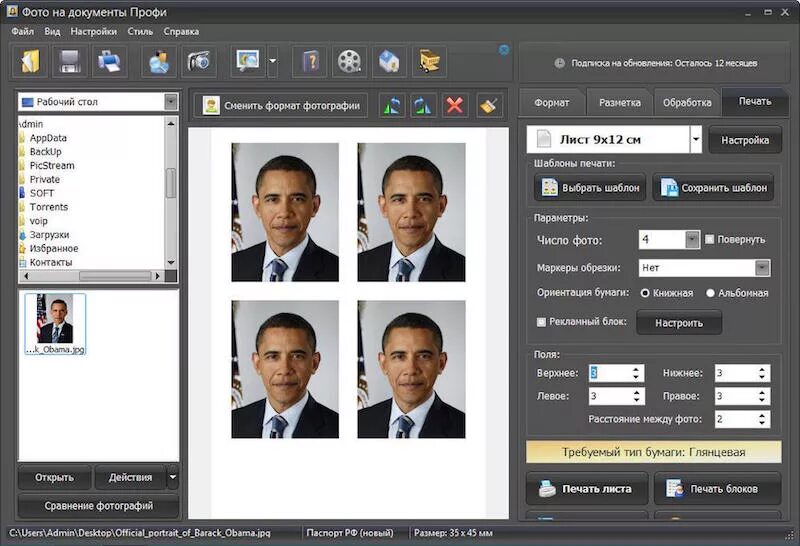Clear with the brush icon
This screenshot has height=546, width=800.
[x=489, y=106]
